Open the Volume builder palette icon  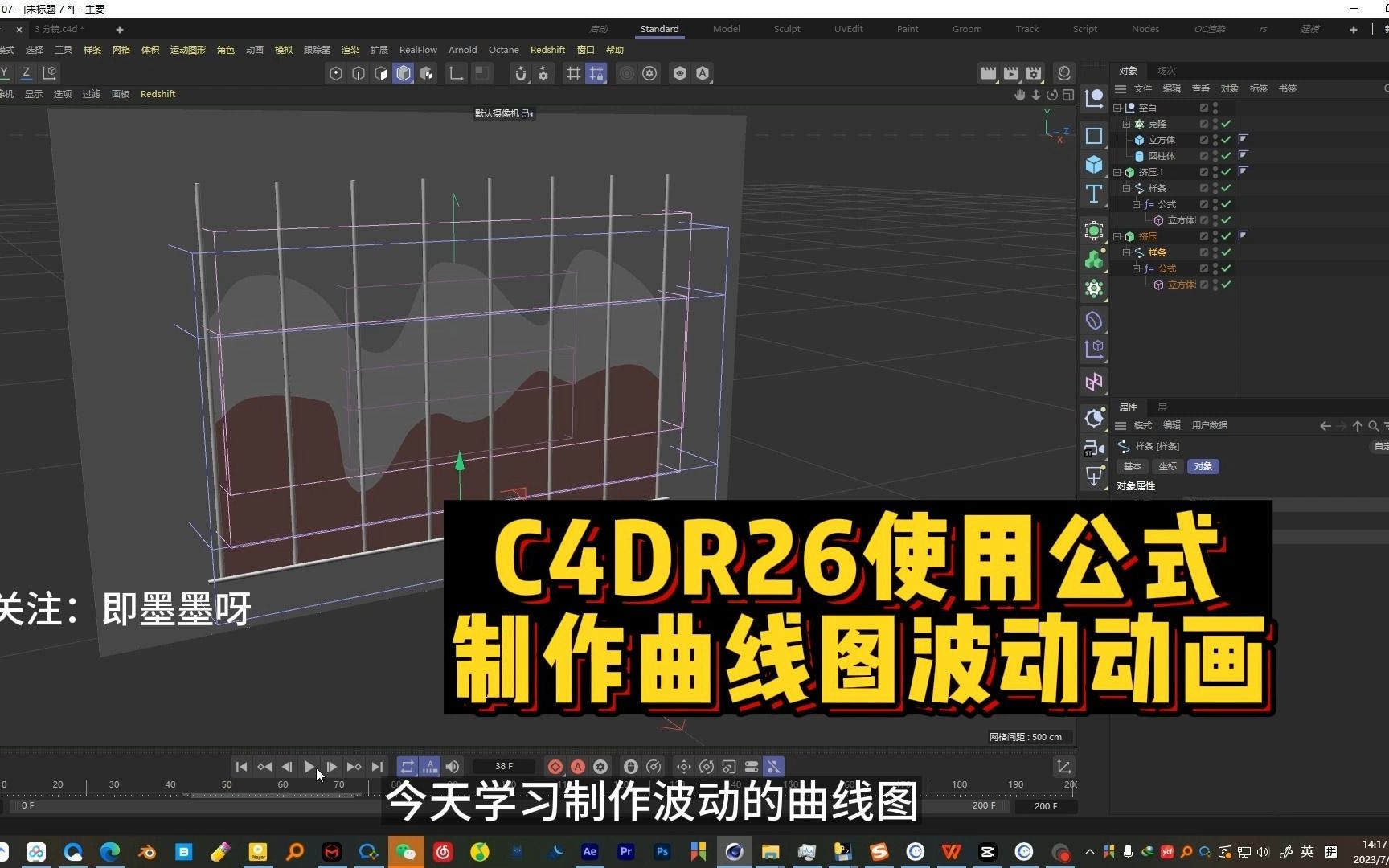pos(1094,260)
